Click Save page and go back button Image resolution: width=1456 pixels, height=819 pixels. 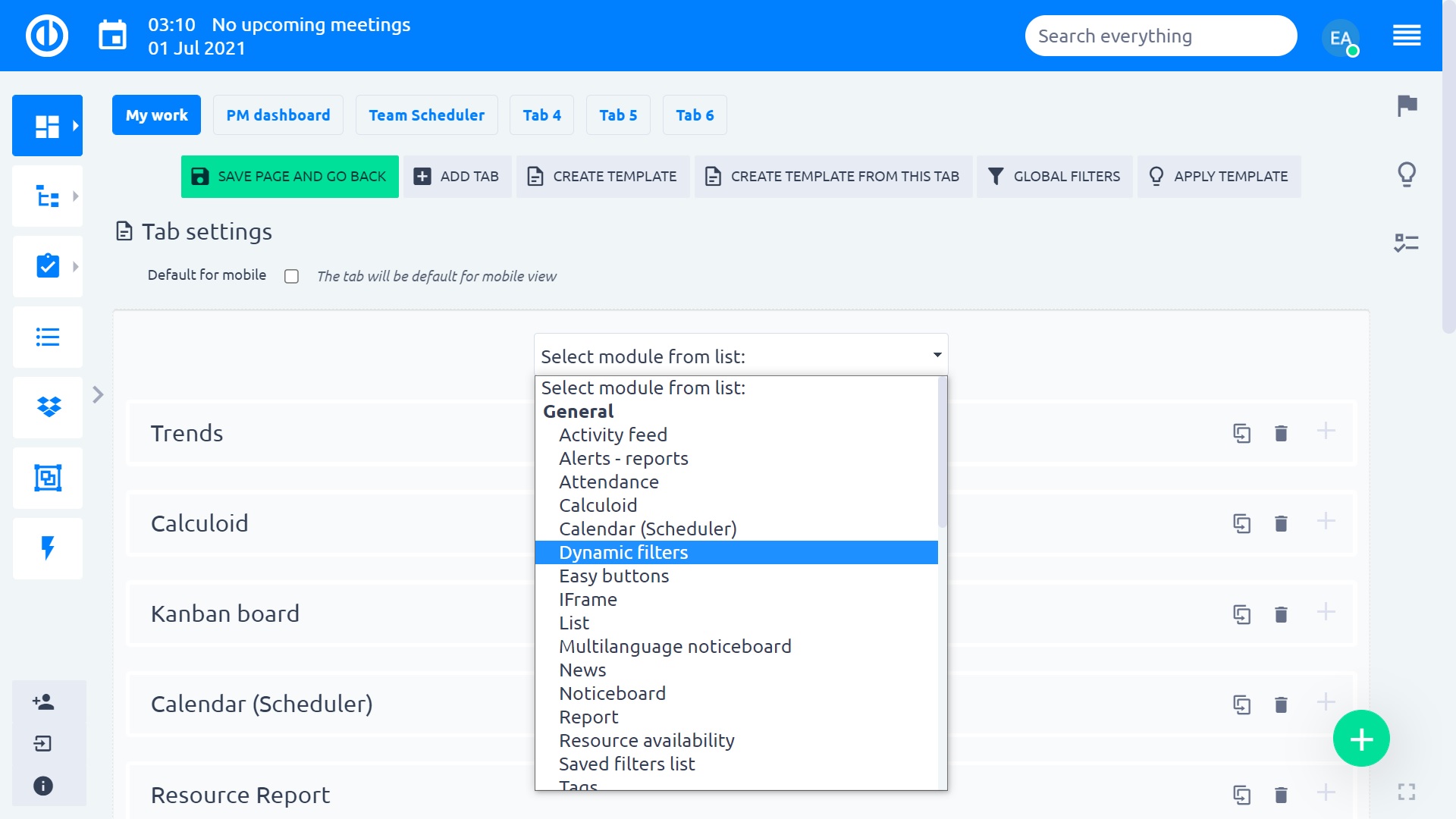pos(290,177)
